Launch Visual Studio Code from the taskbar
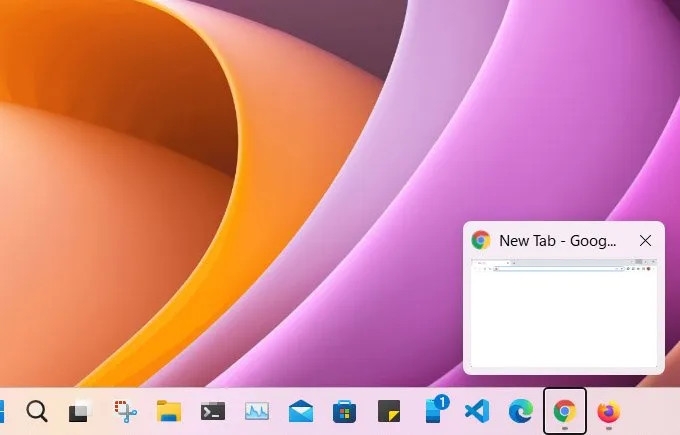680x435 pixels. point(477,411)
